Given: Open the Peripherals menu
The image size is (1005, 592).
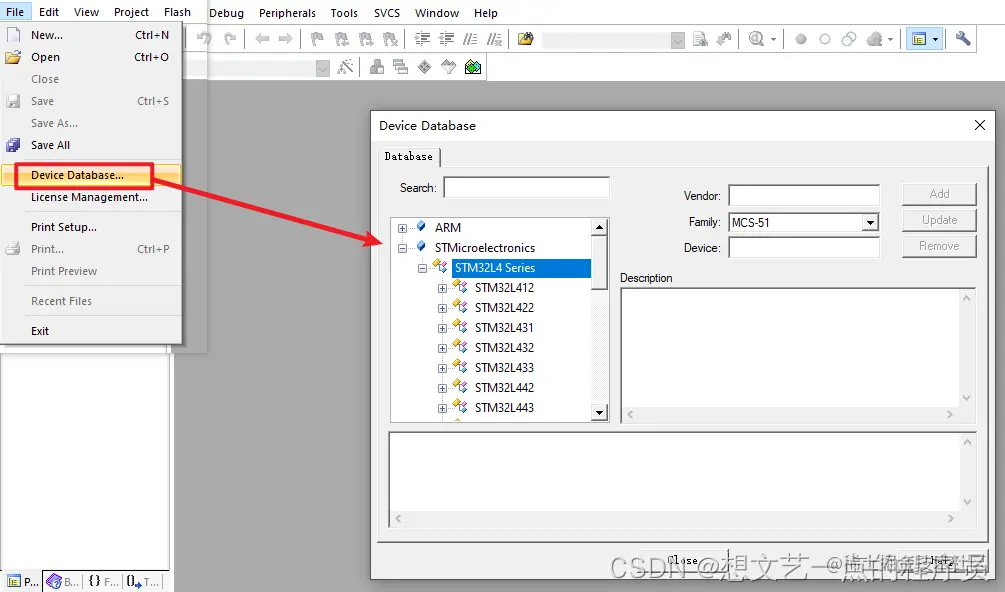Looking at the screenshot, I should (287, 13).
